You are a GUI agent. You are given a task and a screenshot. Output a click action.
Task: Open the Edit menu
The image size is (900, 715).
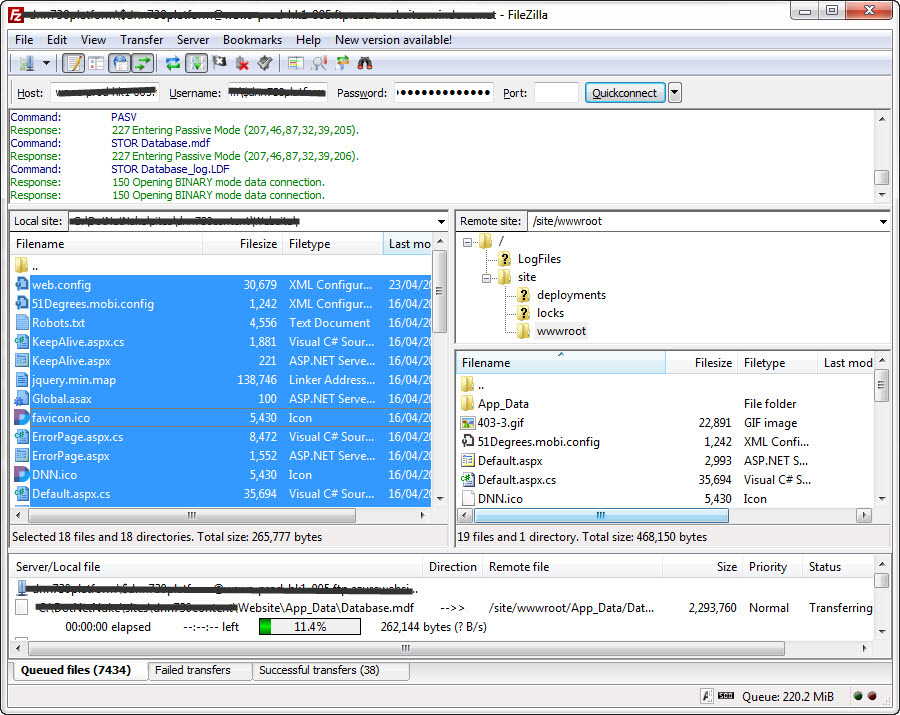57,40
